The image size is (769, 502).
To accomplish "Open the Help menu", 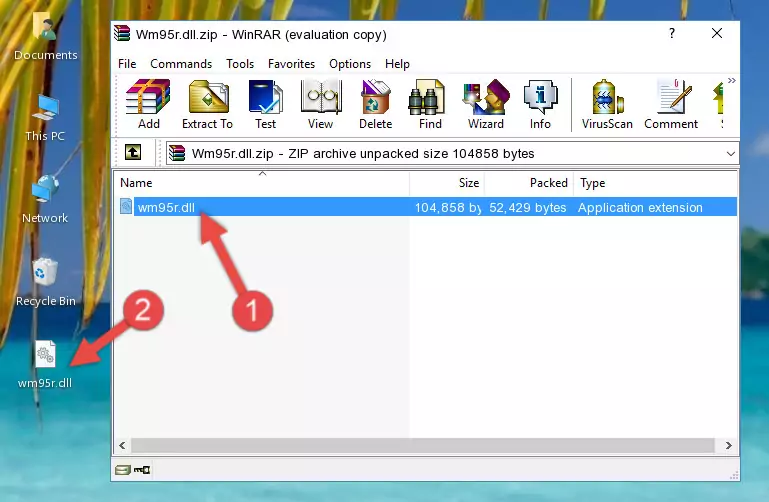I will (x=397, y=64).
